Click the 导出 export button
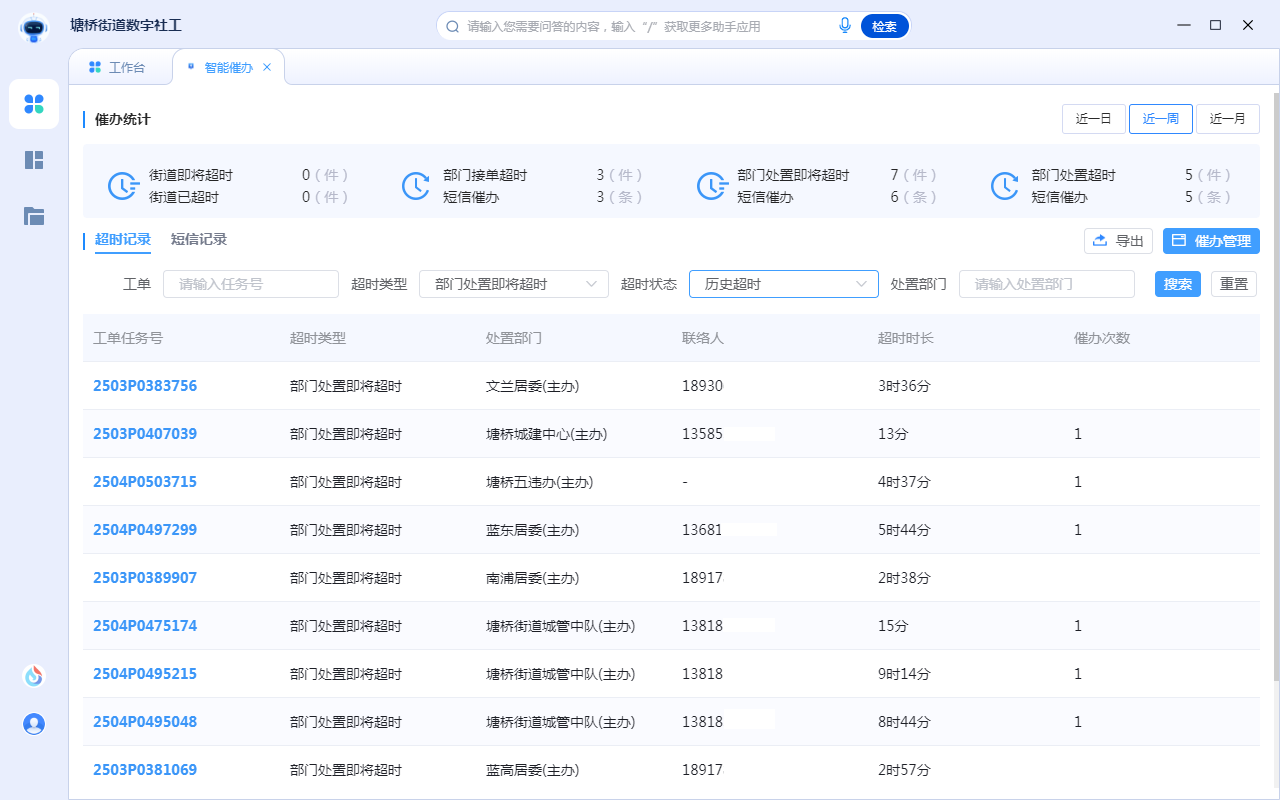Image resolution: width=1280 pixels, height=800 pixels. pos(1118,241)
